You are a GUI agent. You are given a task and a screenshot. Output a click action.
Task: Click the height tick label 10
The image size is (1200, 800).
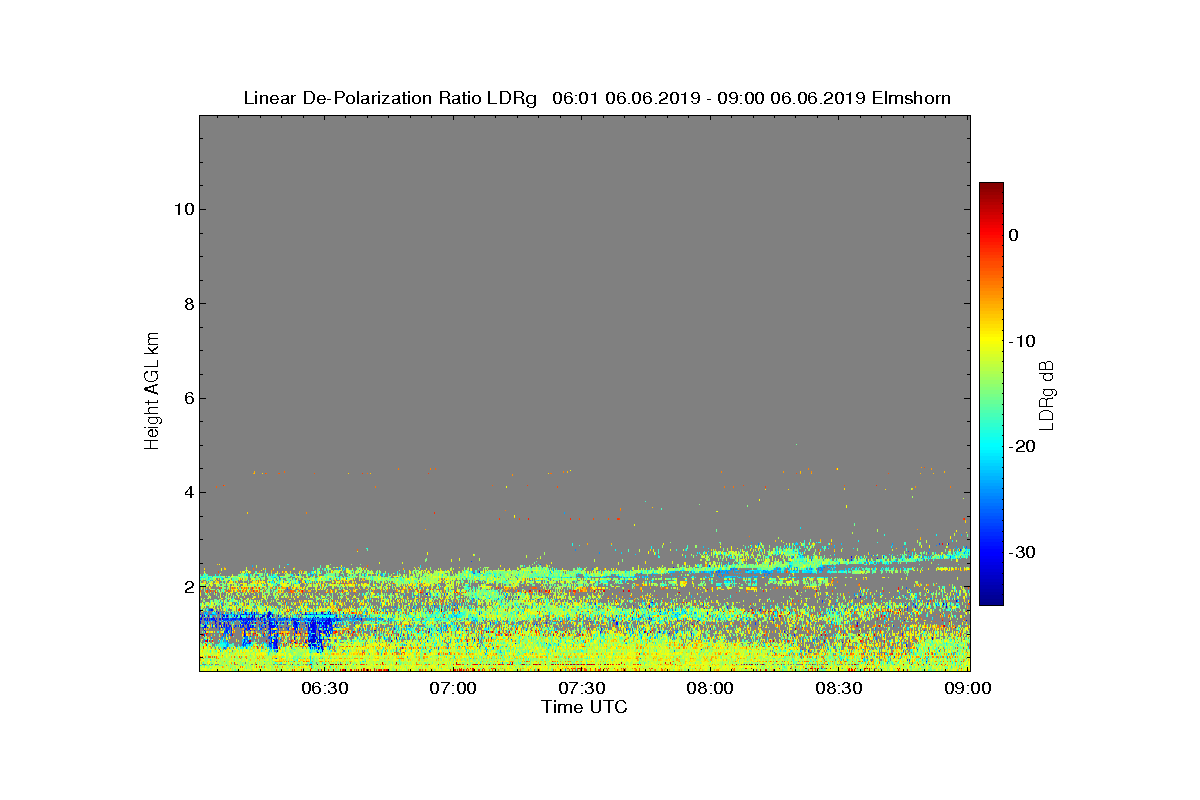pos(182,209)
